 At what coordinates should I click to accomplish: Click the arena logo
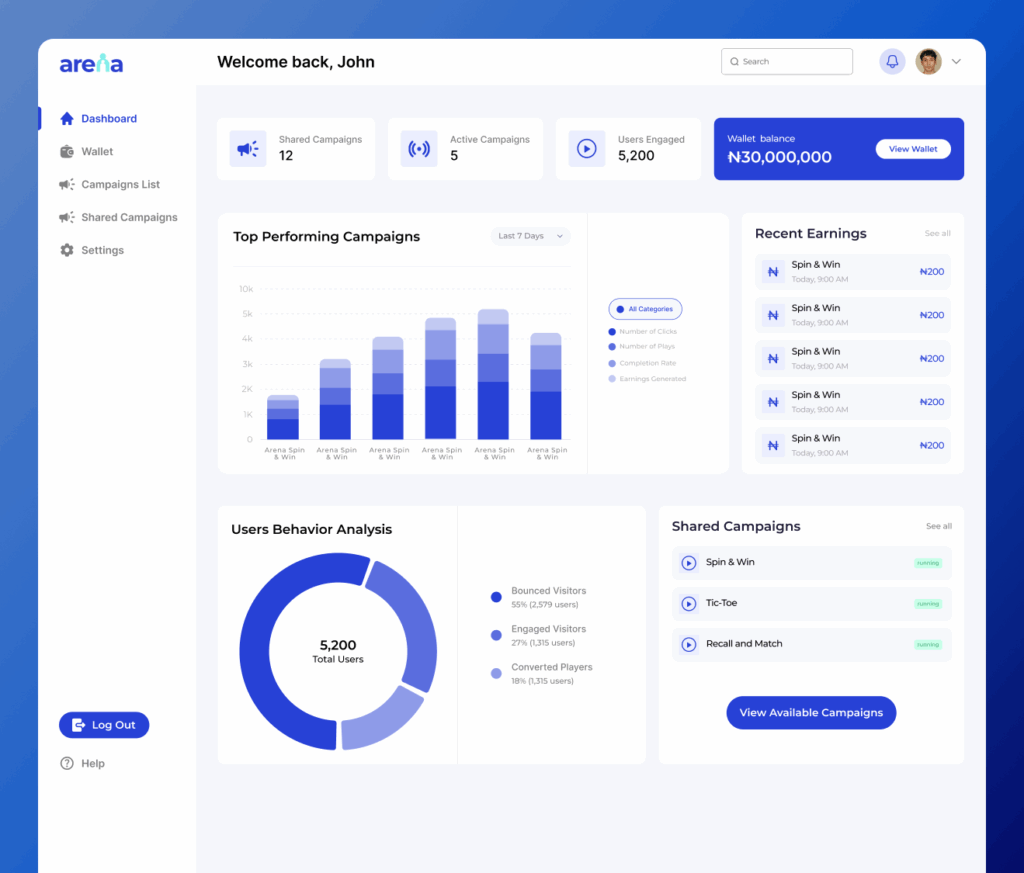(x=91, y=64)
